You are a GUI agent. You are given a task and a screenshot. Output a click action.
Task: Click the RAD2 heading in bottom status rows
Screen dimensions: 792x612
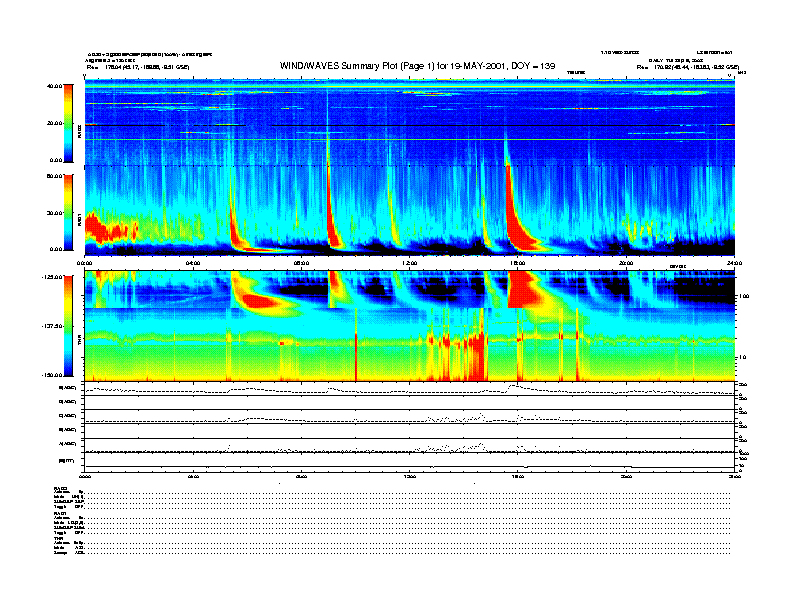point(61,488)
